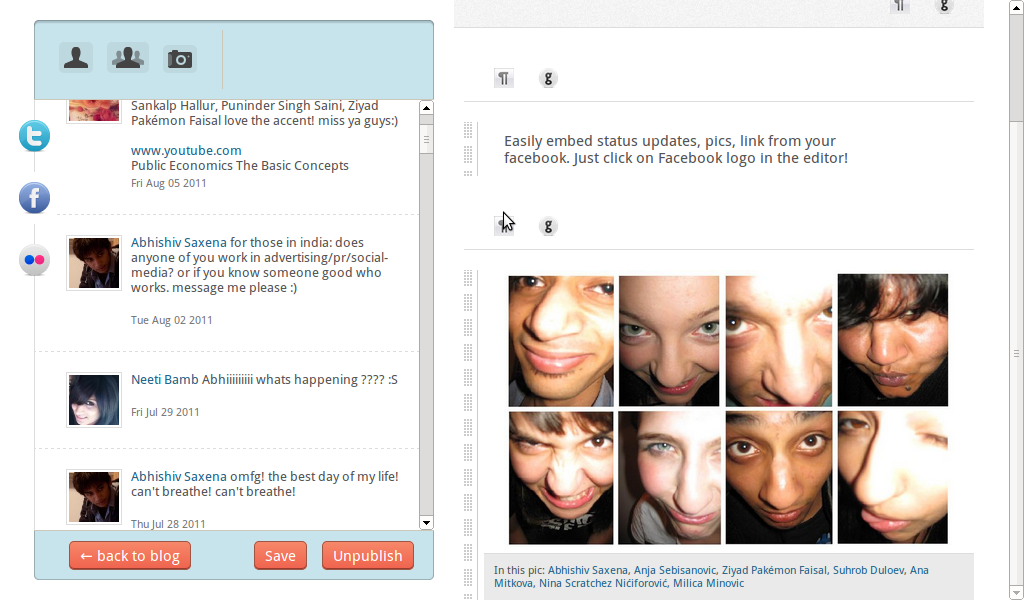Click 'Fri Jul 29 2011' date
Image resolution: width=1024 pixels, height=600 pixels.
click(165, 413)
